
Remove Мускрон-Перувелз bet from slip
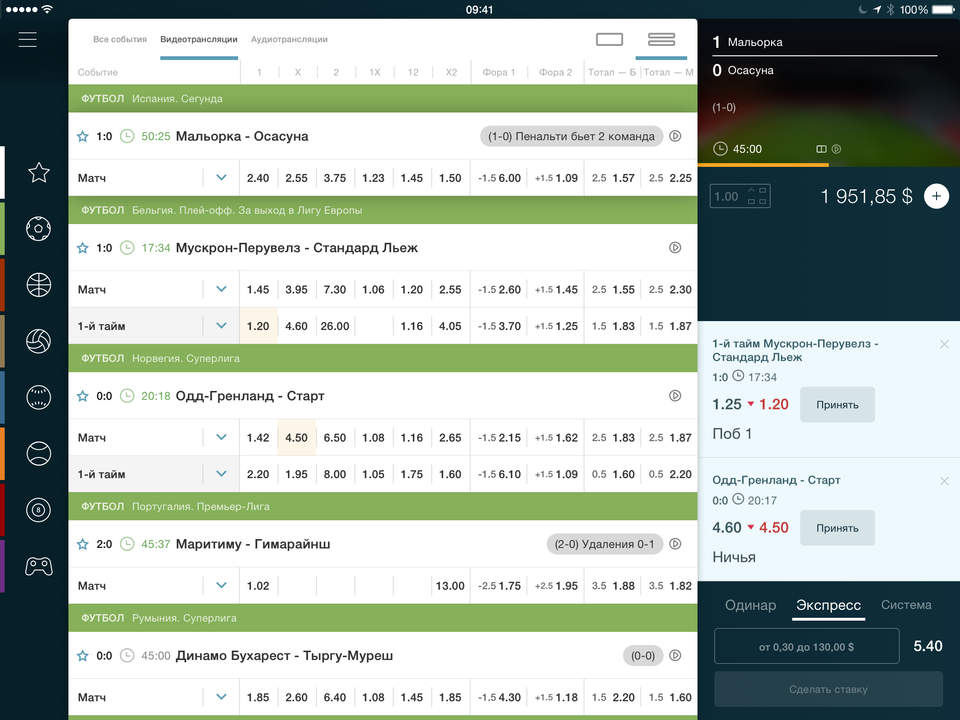pos(944,344)
